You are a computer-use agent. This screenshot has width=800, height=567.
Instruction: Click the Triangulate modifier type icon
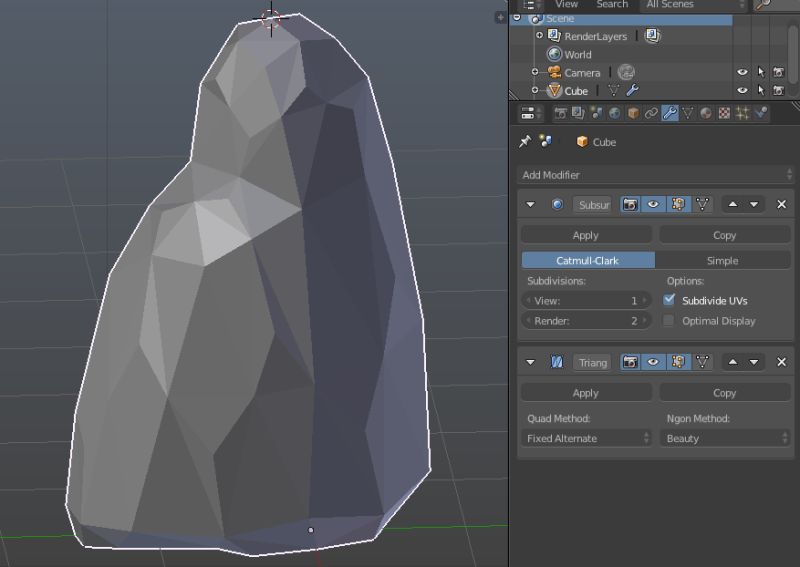click(x=557, y=362)
